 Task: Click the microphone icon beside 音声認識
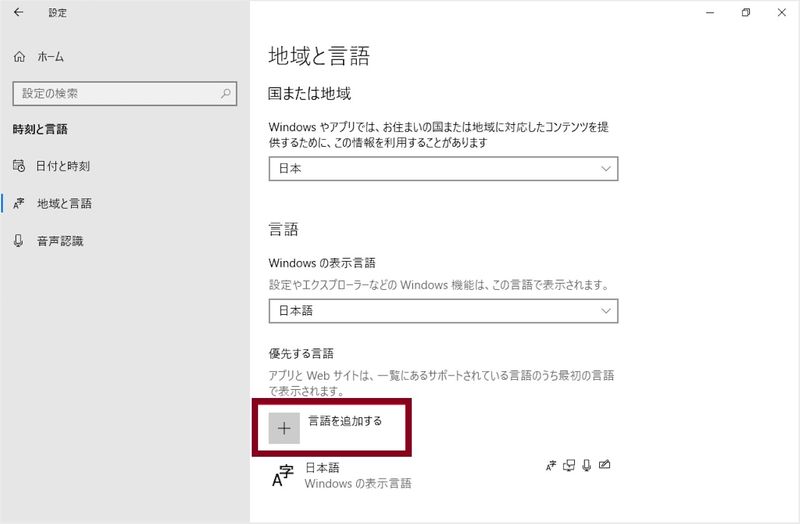tap(19, 241)
